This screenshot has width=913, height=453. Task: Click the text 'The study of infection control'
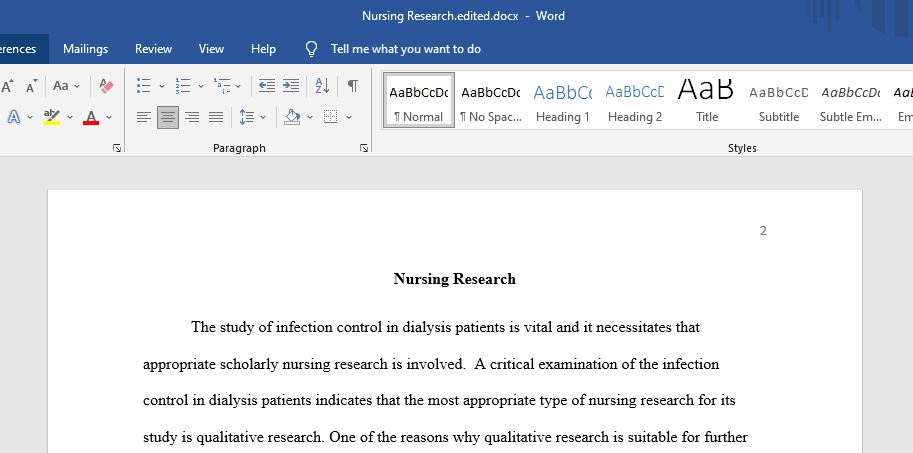[x=286, y=327]
